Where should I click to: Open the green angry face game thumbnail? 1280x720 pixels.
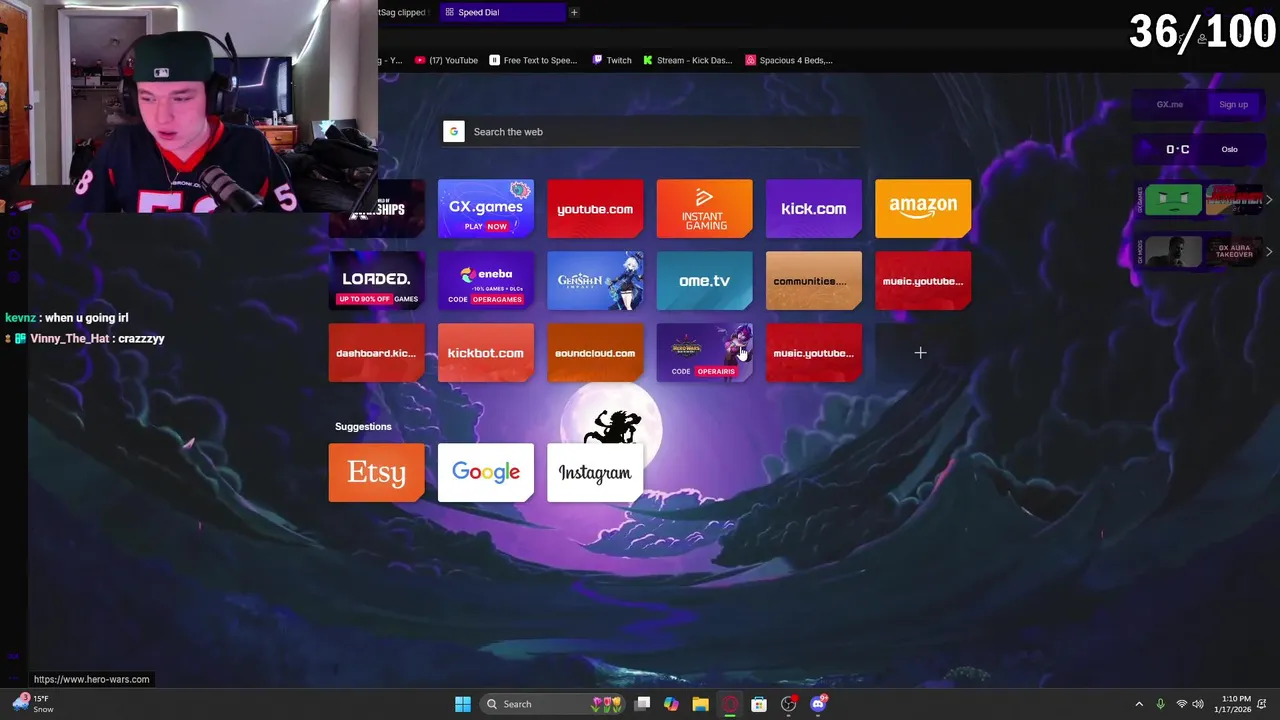(1173, 200)
